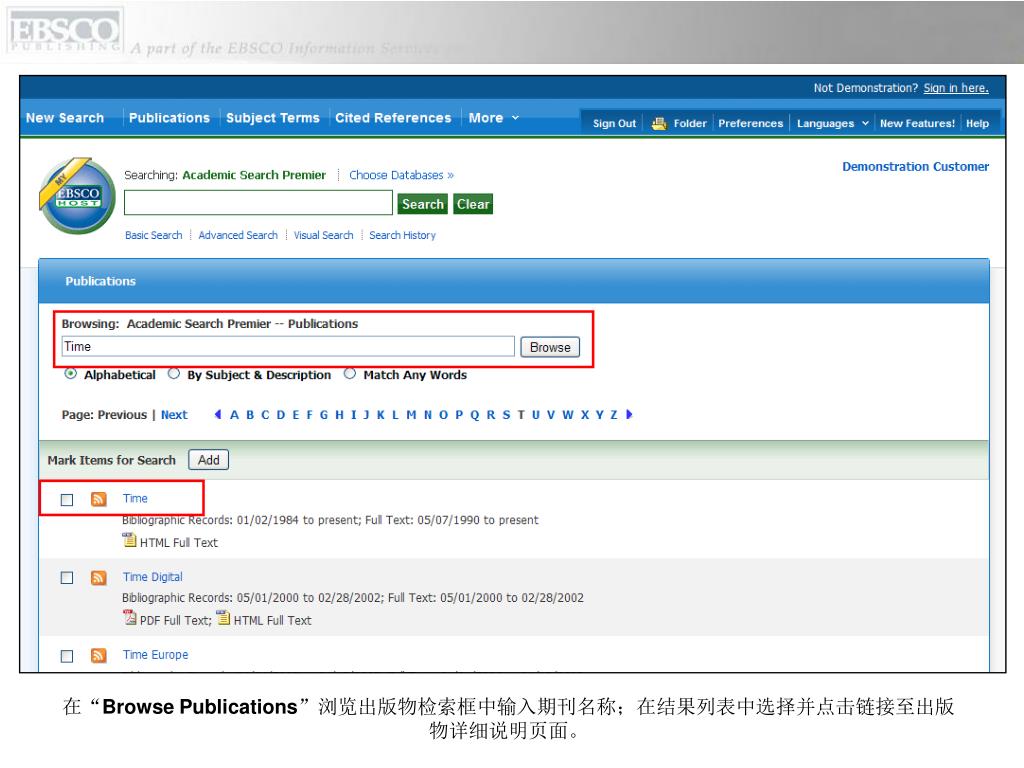Click HTML Full Text icon under Time

pyautogui.click(x=129, y=540)
